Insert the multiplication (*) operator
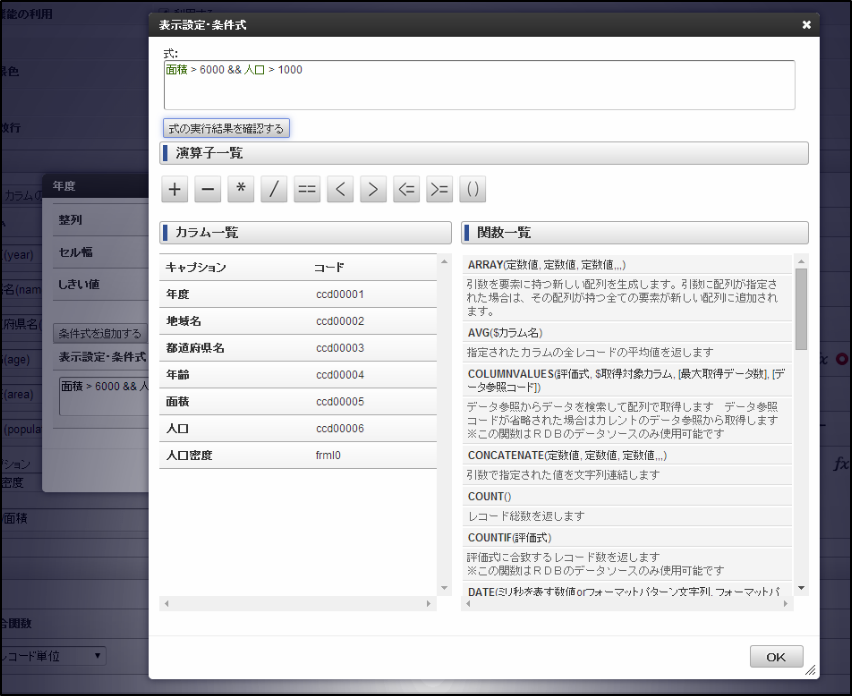852x696 pixels. (x=240, y=189)
